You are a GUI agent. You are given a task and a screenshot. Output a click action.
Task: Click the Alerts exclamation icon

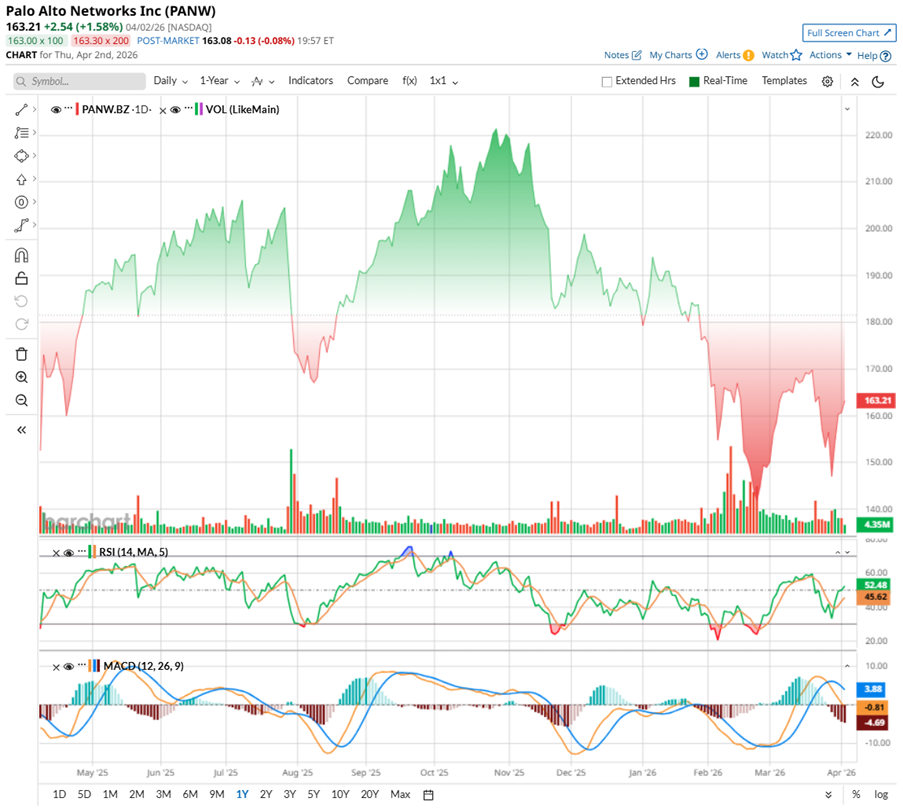[x=748, y=55]
